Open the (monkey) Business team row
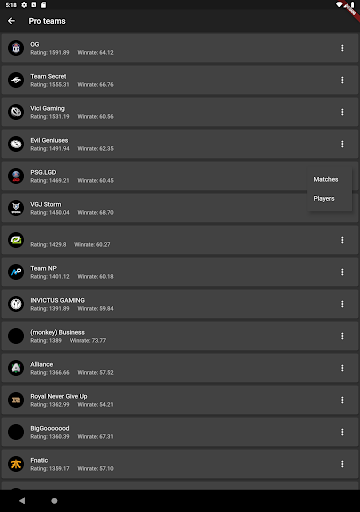360x512 pixels. 180,336
